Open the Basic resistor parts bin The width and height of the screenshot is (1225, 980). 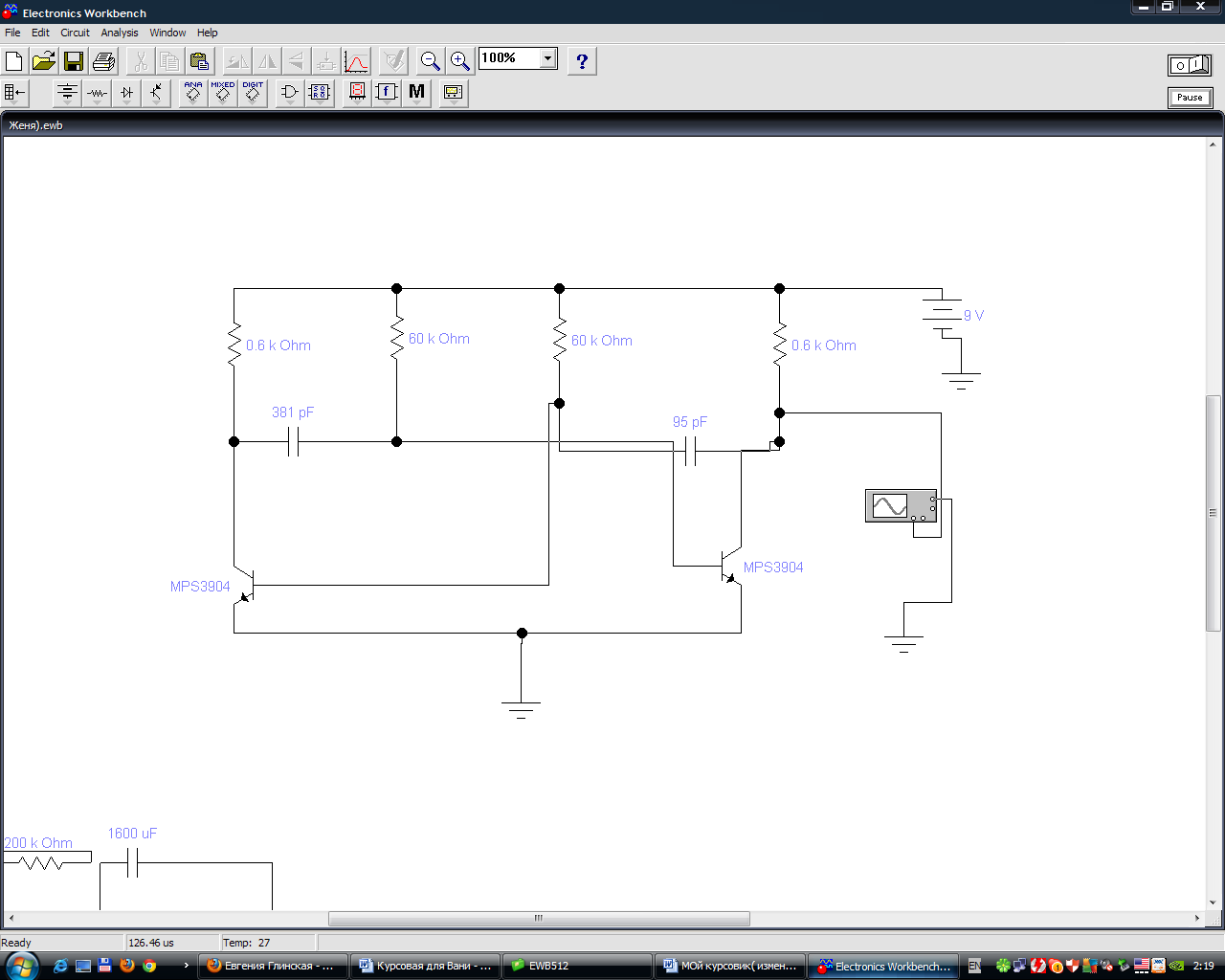pos(97,93)
